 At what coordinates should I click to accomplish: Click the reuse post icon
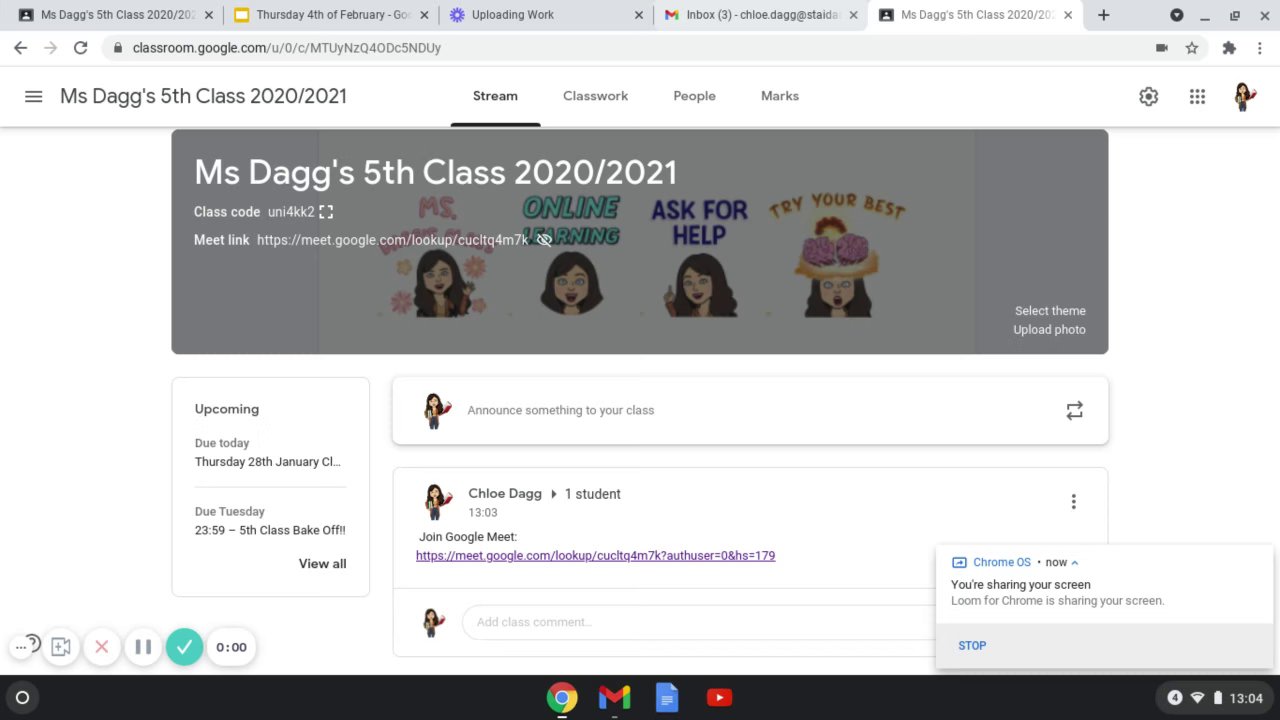pos(1074,410)
